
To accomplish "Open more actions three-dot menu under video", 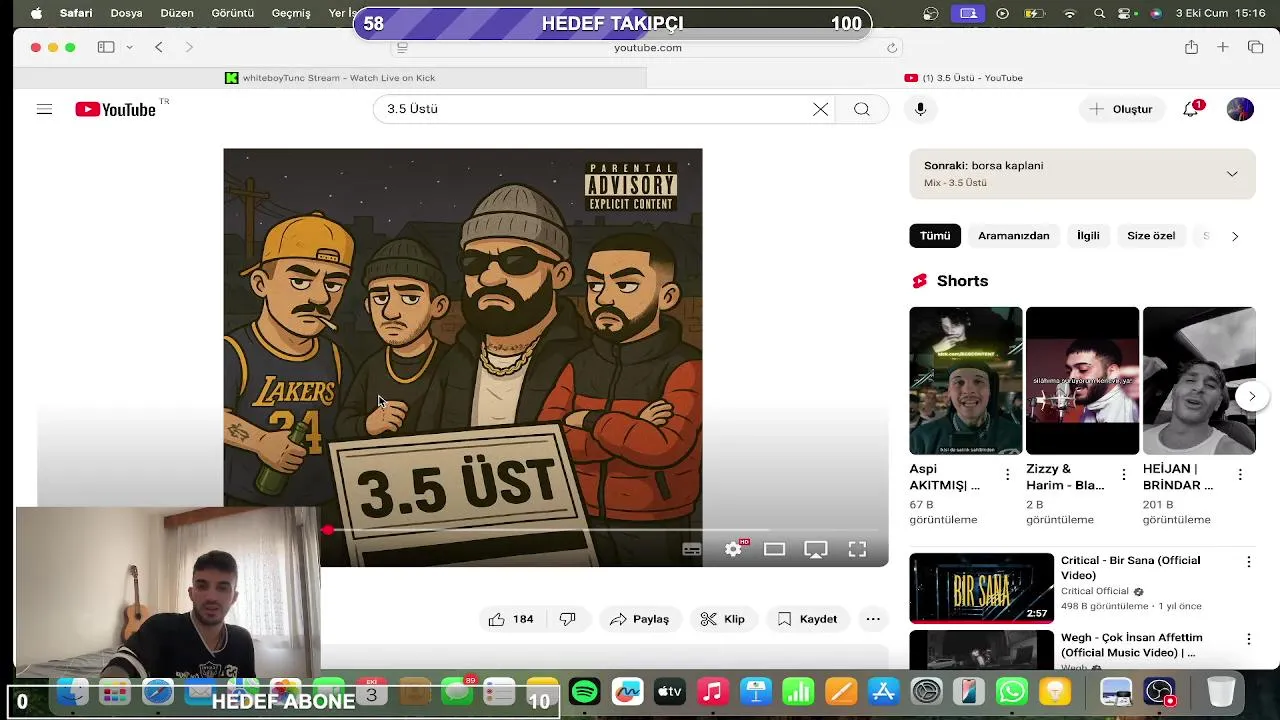I will pos(873,619).
